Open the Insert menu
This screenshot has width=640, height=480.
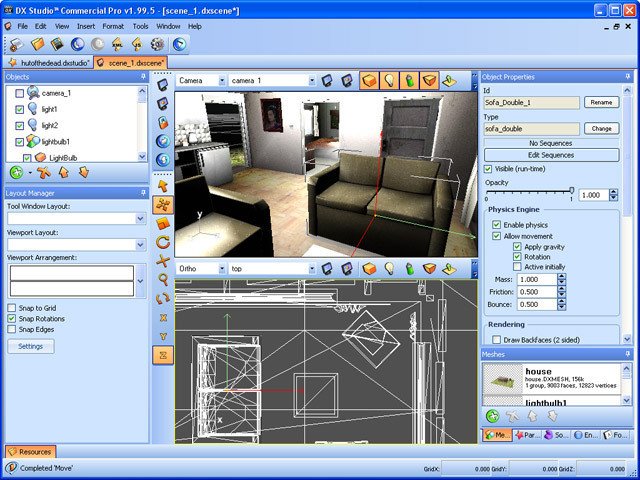point(86,26)
